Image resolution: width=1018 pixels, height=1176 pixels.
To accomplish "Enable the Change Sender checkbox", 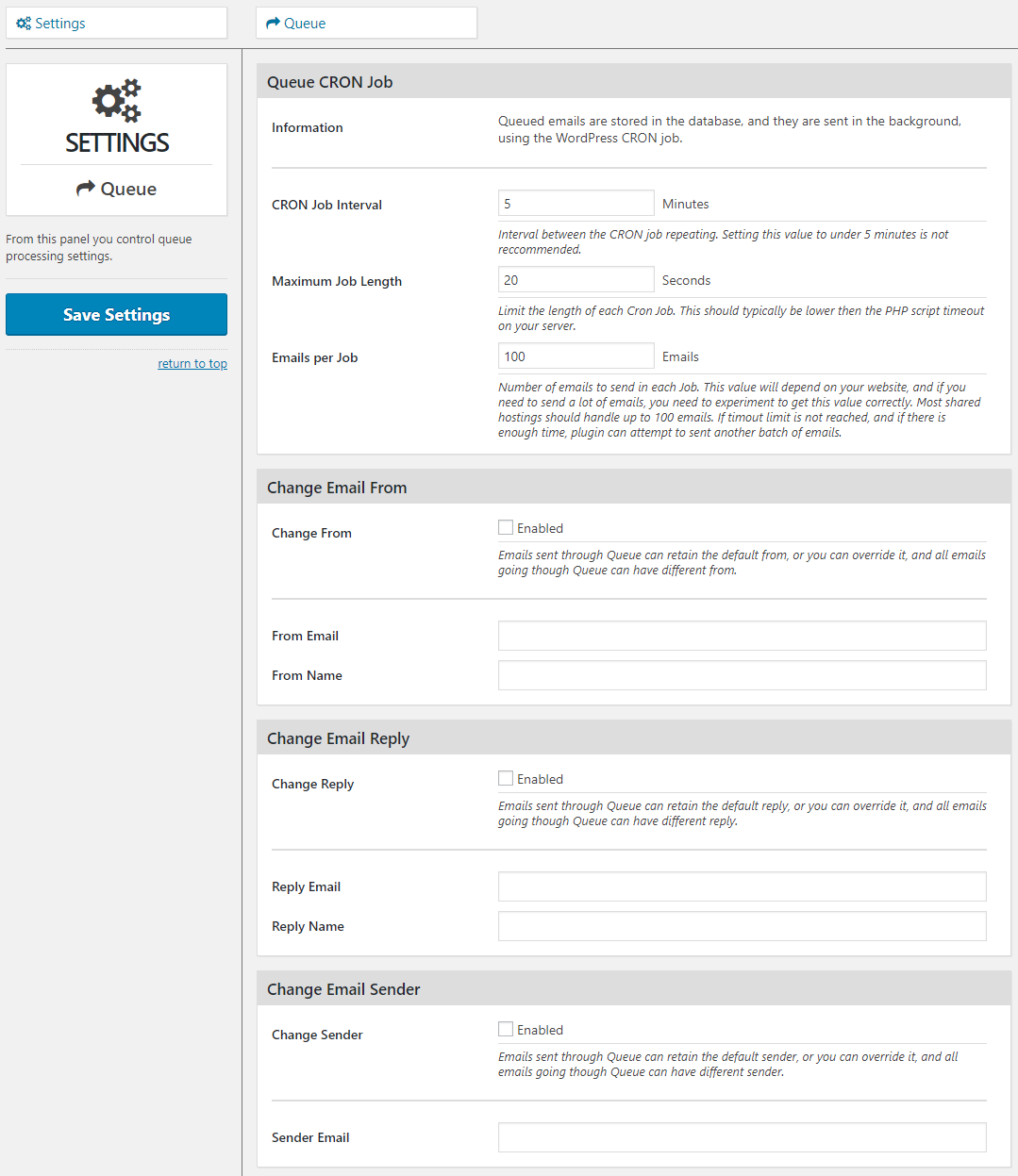I will click(x=506, y=1030).
